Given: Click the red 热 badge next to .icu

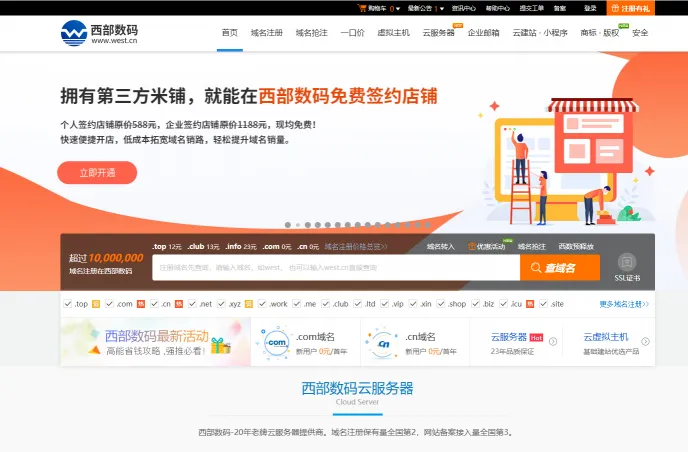Looking at the screenshot, I should pyautogui.click(x=530, y=304).
